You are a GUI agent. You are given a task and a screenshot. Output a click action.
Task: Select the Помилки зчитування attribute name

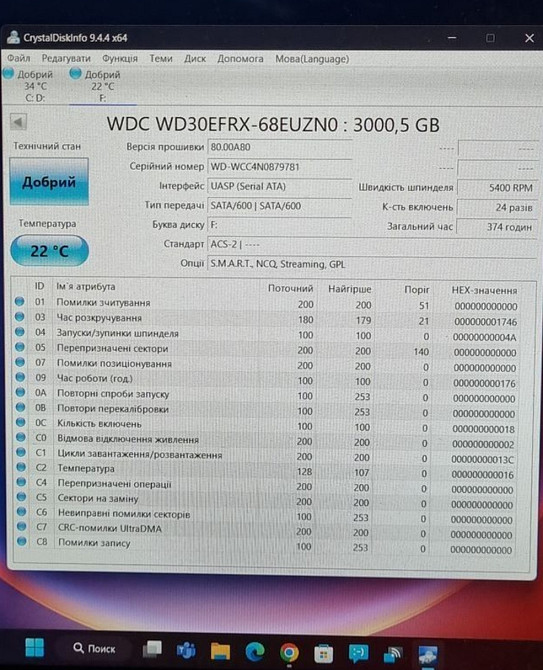click(103, 303)
